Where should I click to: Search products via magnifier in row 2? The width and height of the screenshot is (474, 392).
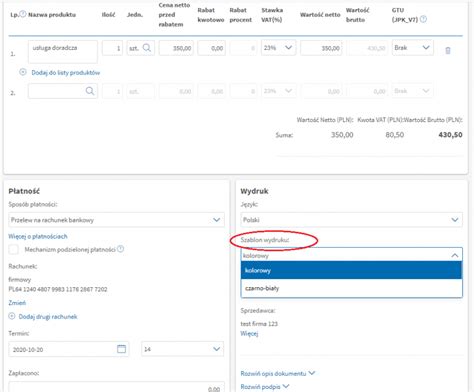tap(90, 91)
